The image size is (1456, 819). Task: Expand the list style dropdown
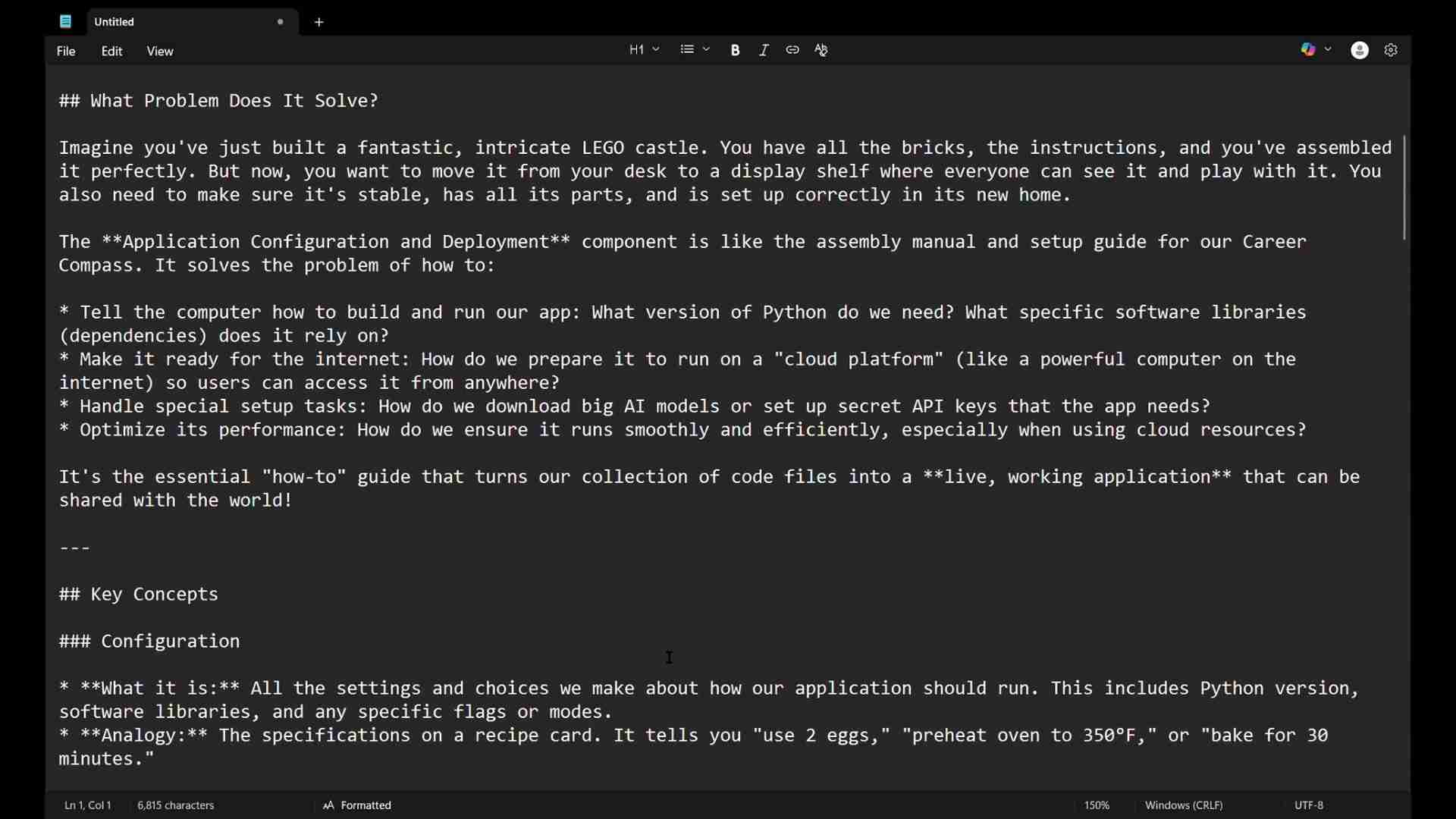[x=695, y=50]
